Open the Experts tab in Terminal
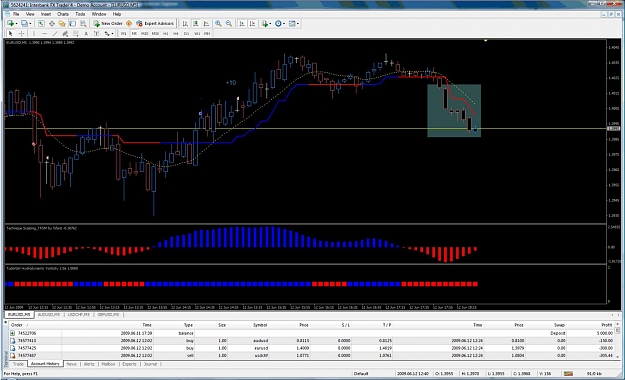This screenshot has width=625, height=380. 129,364
